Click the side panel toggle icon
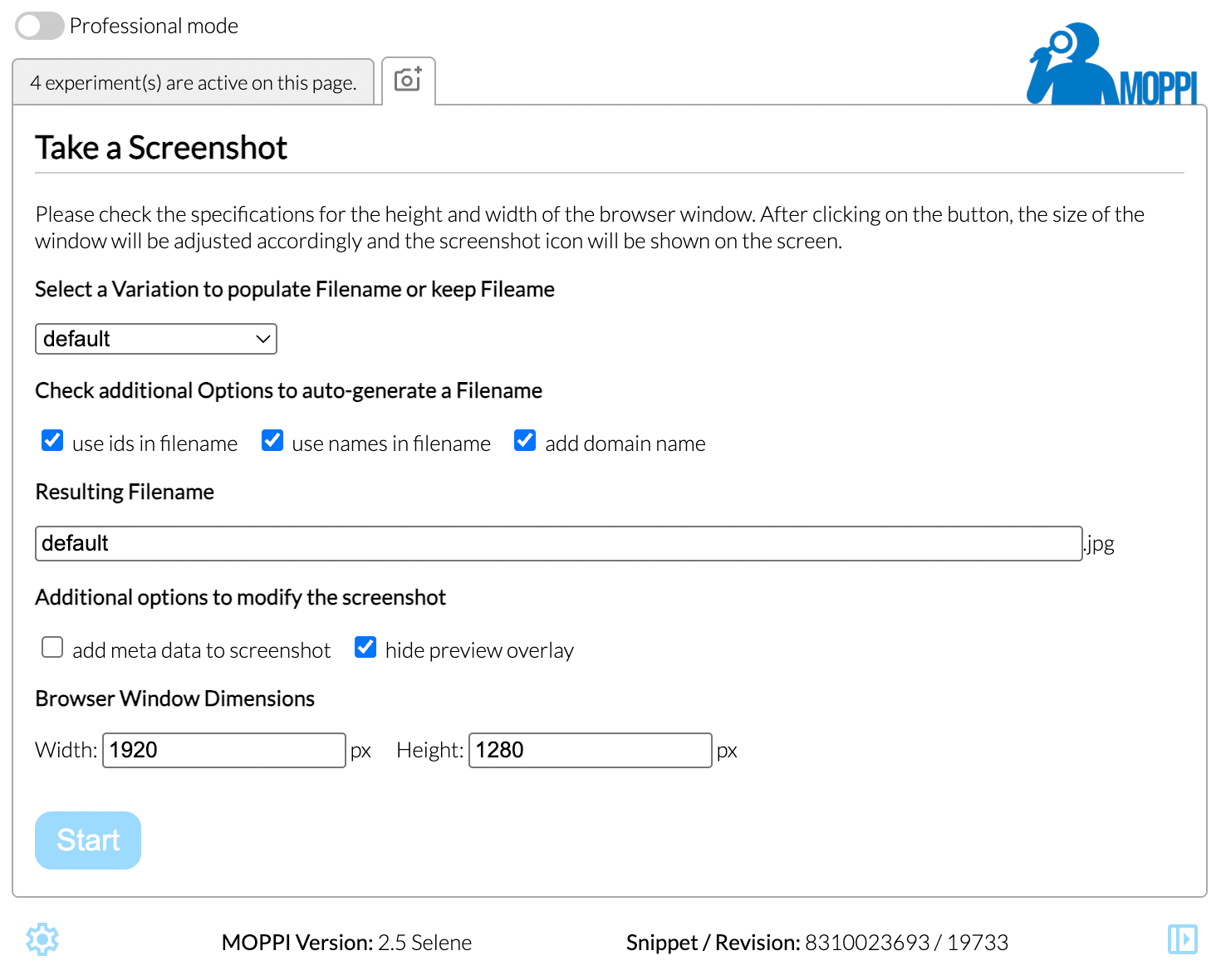The image size is (1221, 980). point(1182,939)
